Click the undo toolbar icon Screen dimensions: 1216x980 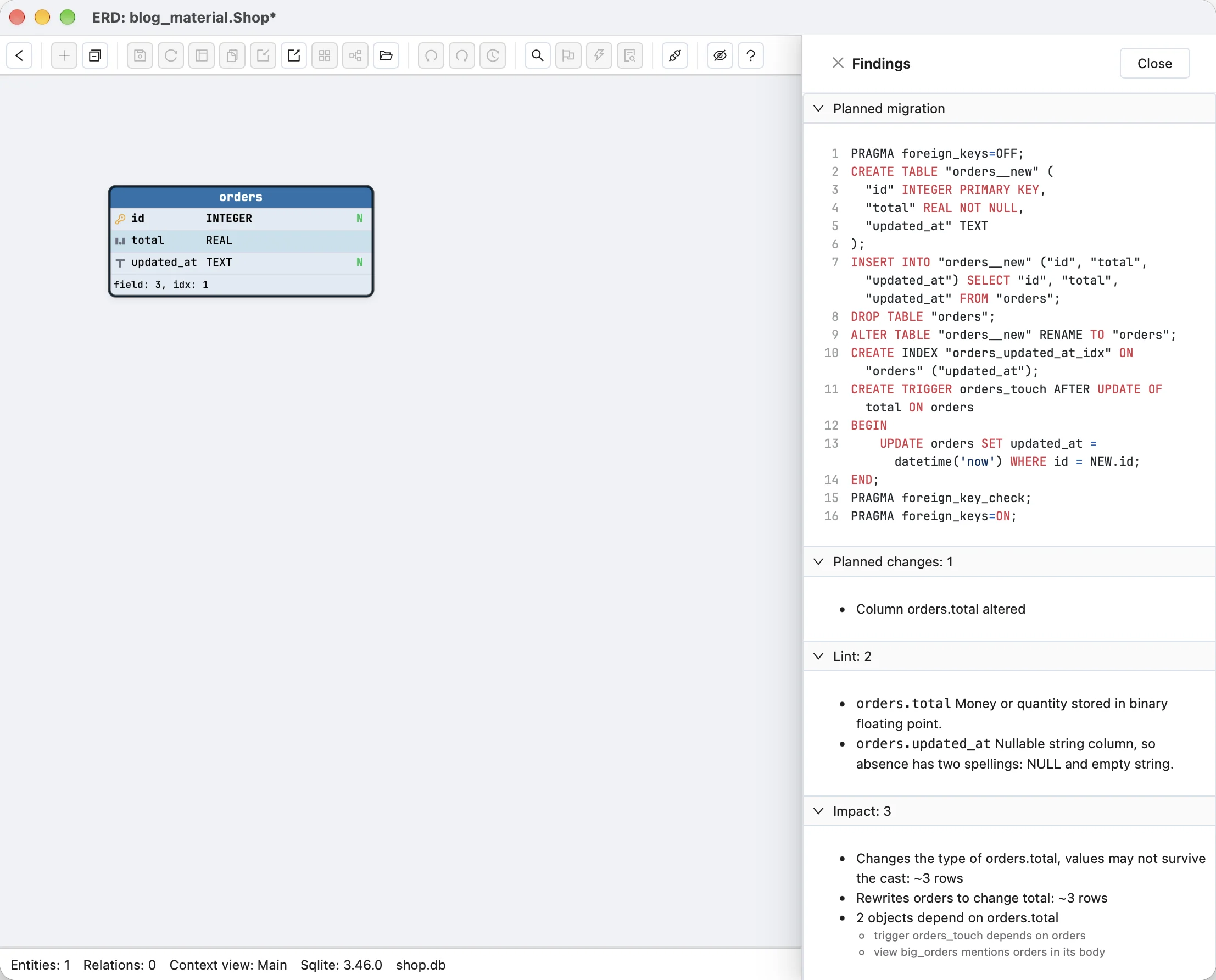coord(431,55)
